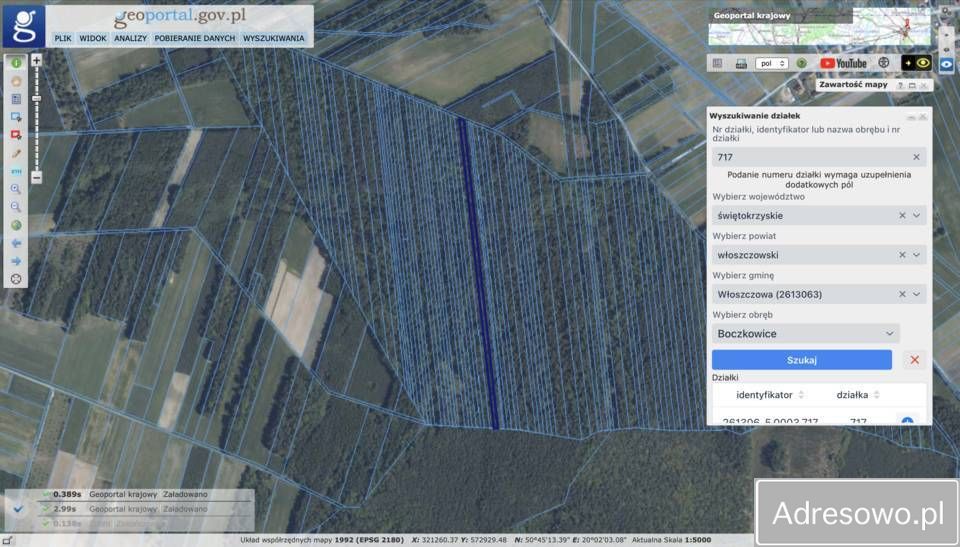Image resolution: width=960 pixels, height=547 pixels.
Task: Open the powiat włoszczowski dropdown
Action: pos(916,255)
